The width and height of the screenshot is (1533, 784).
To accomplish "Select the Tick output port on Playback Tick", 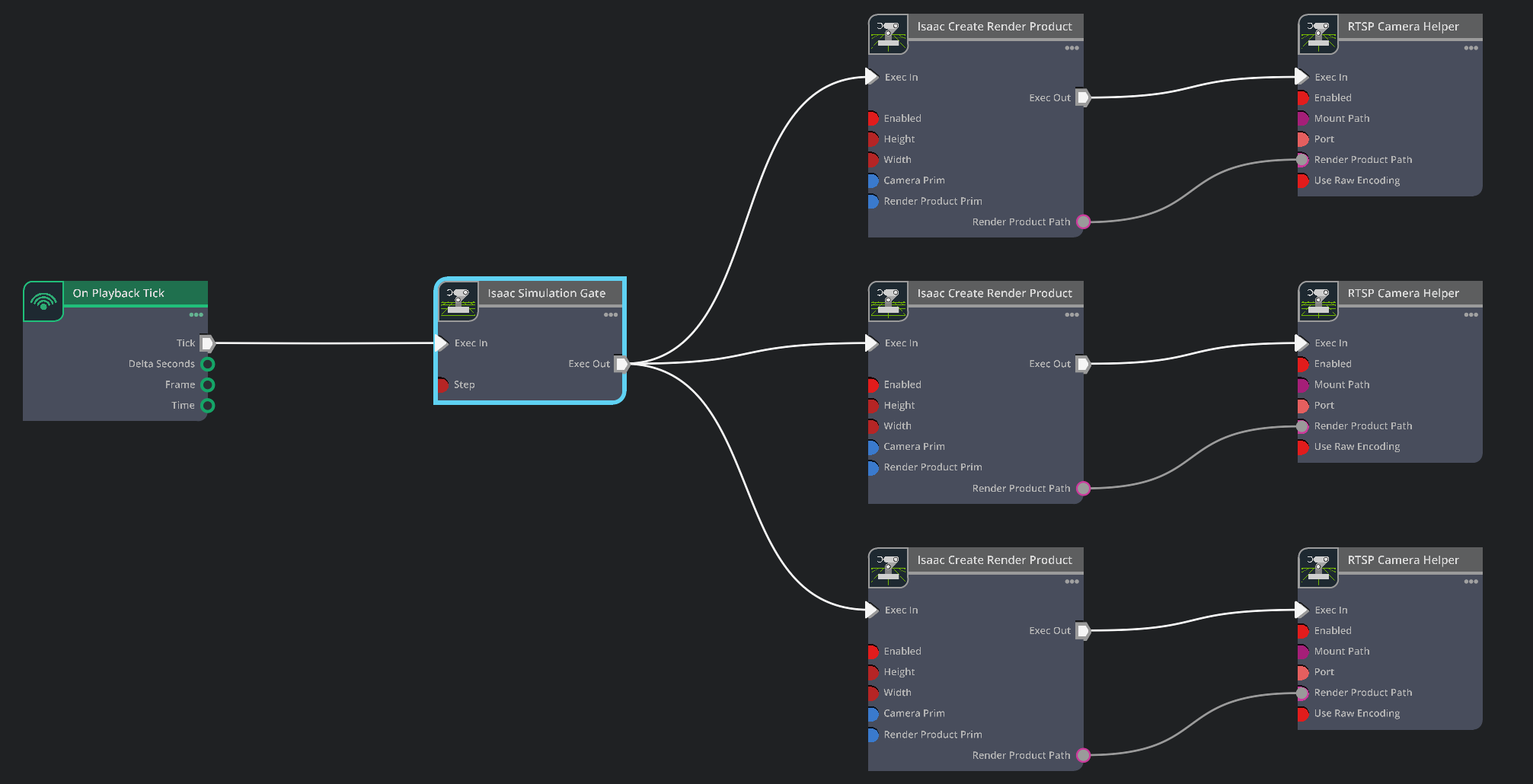I will click(207, 343).
